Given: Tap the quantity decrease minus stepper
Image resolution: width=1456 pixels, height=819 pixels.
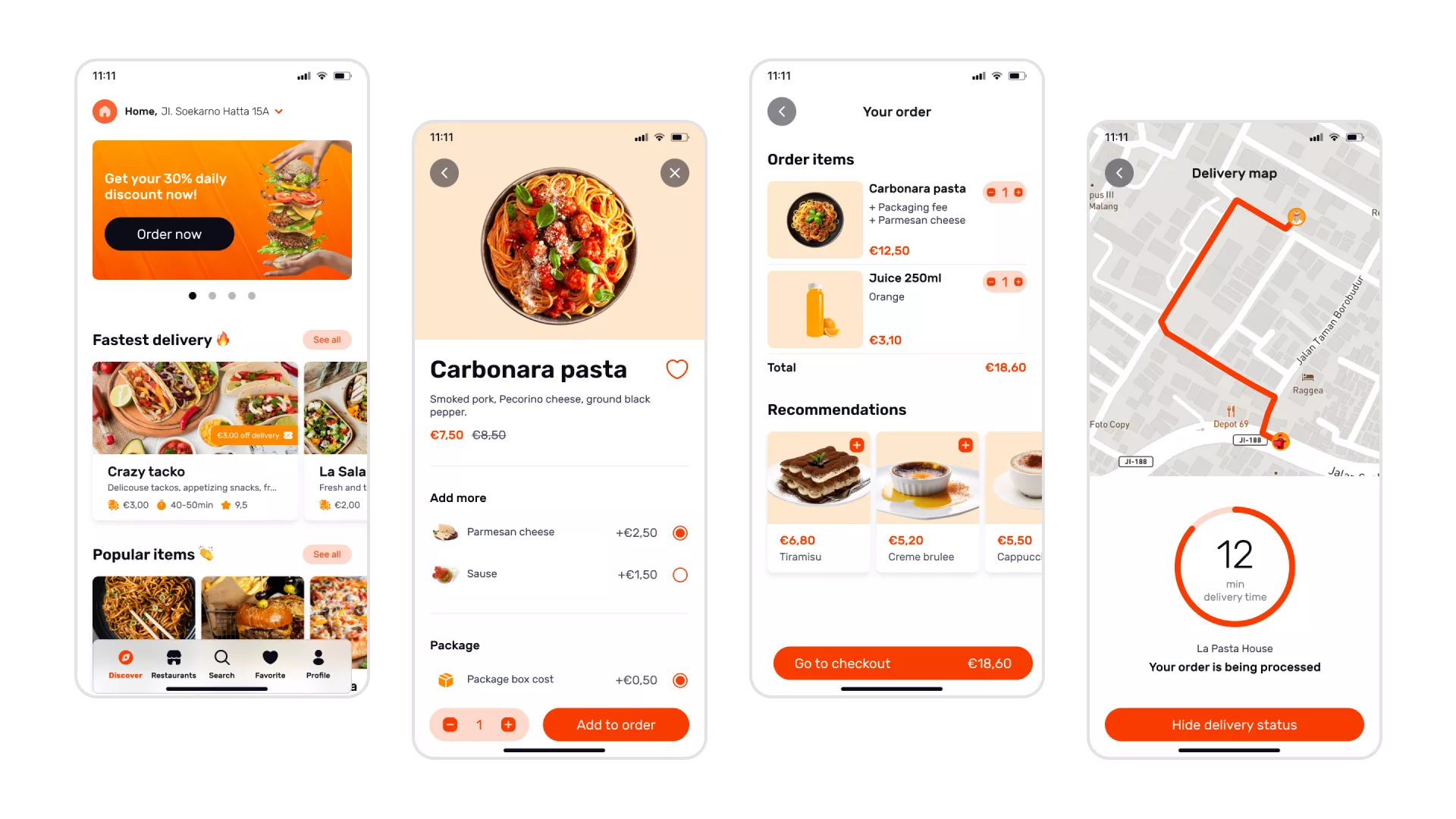Looking at the screenshot, I should tap(449, 725).
